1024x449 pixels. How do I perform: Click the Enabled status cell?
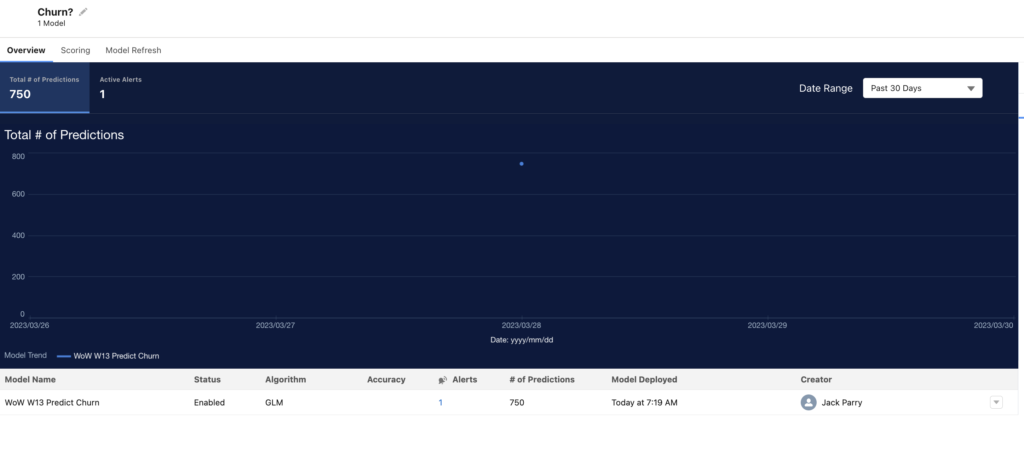click(209, 403)
